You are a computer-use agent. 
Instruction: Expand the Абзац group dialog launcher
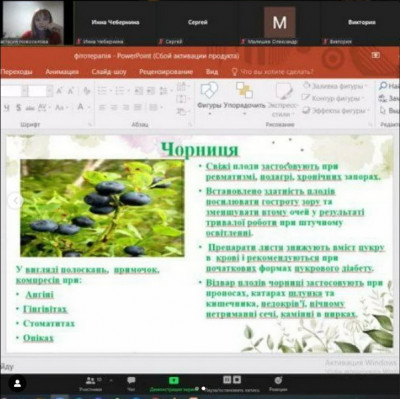pos(190,125)
